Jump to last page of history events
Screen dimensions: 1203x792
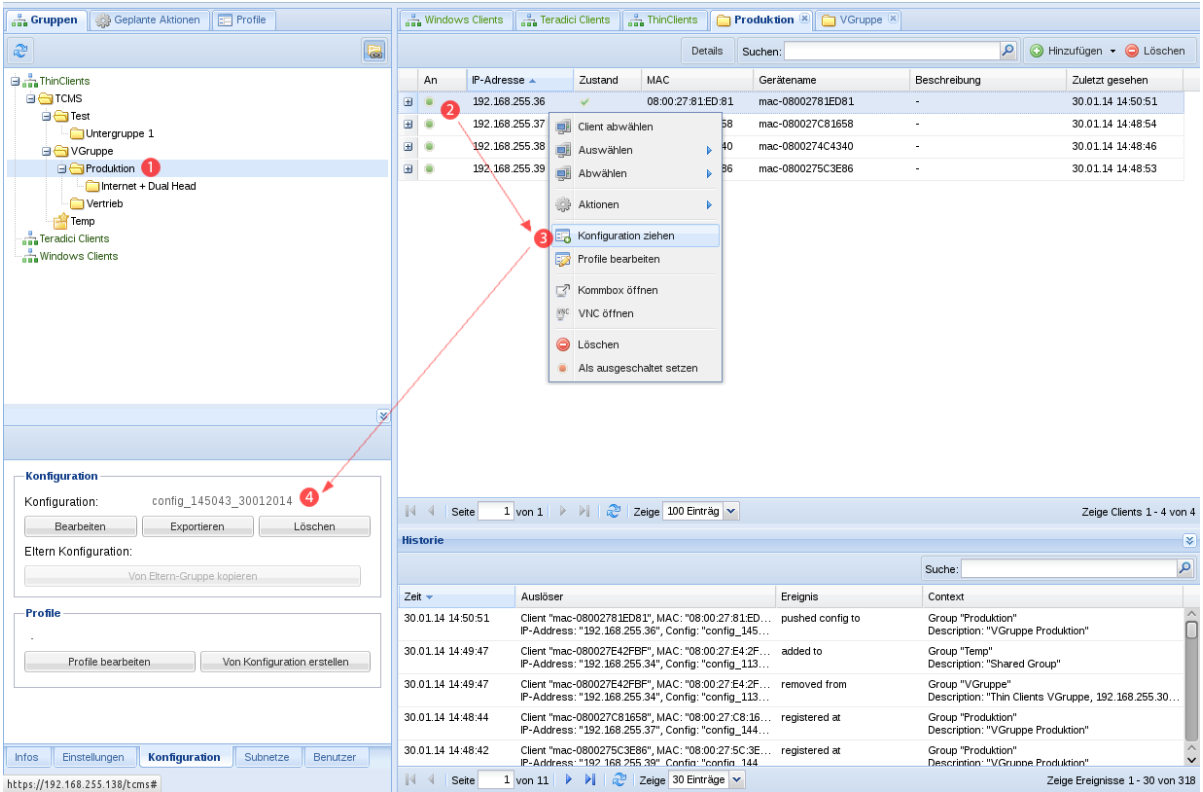[x=590, y=779]
